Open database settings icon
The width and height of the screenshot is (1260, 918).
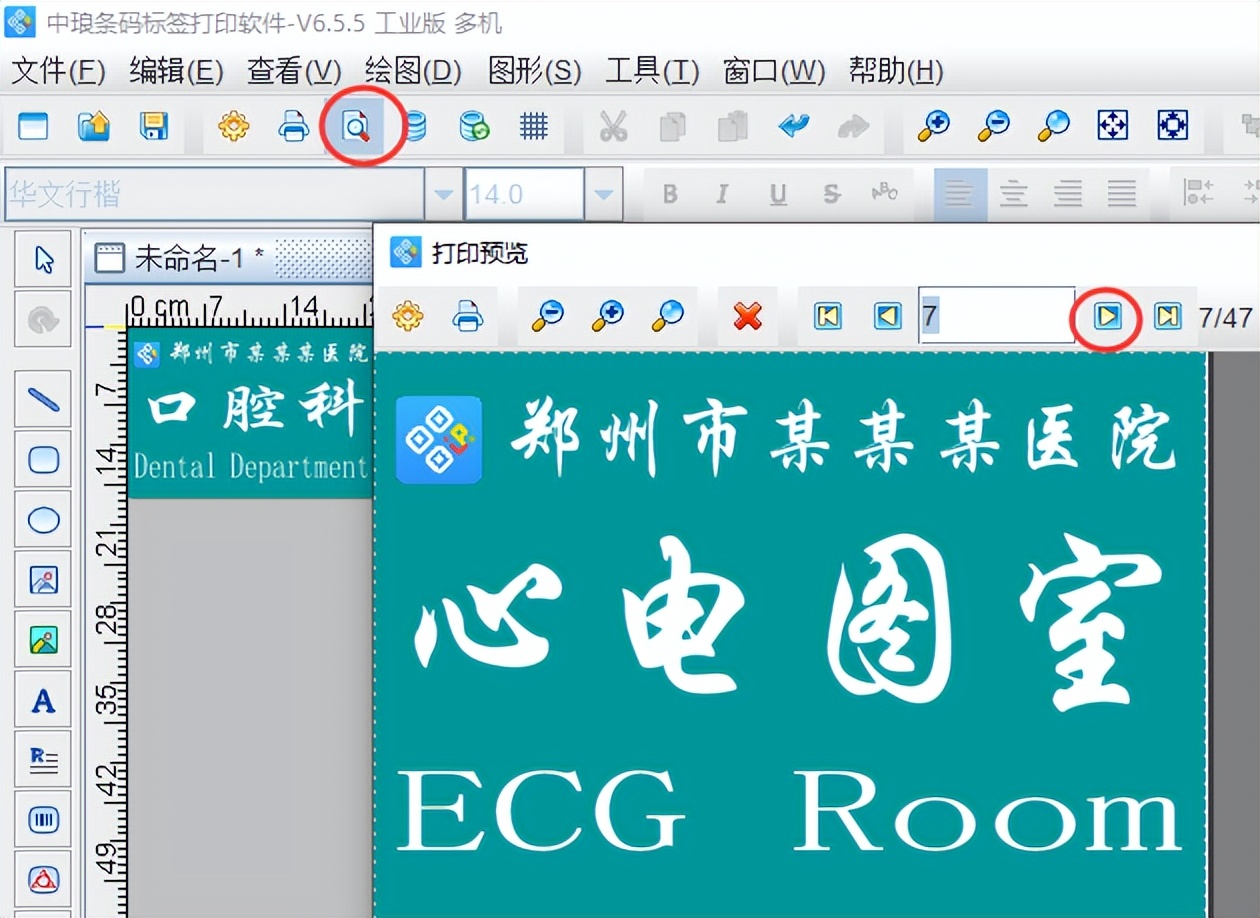(414, 126)
